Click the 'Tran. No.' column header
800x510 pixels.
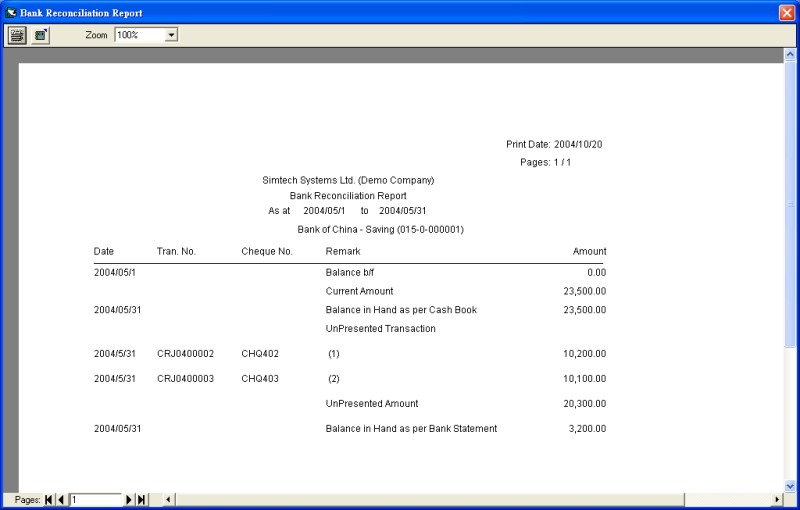(x=176, y=251)
